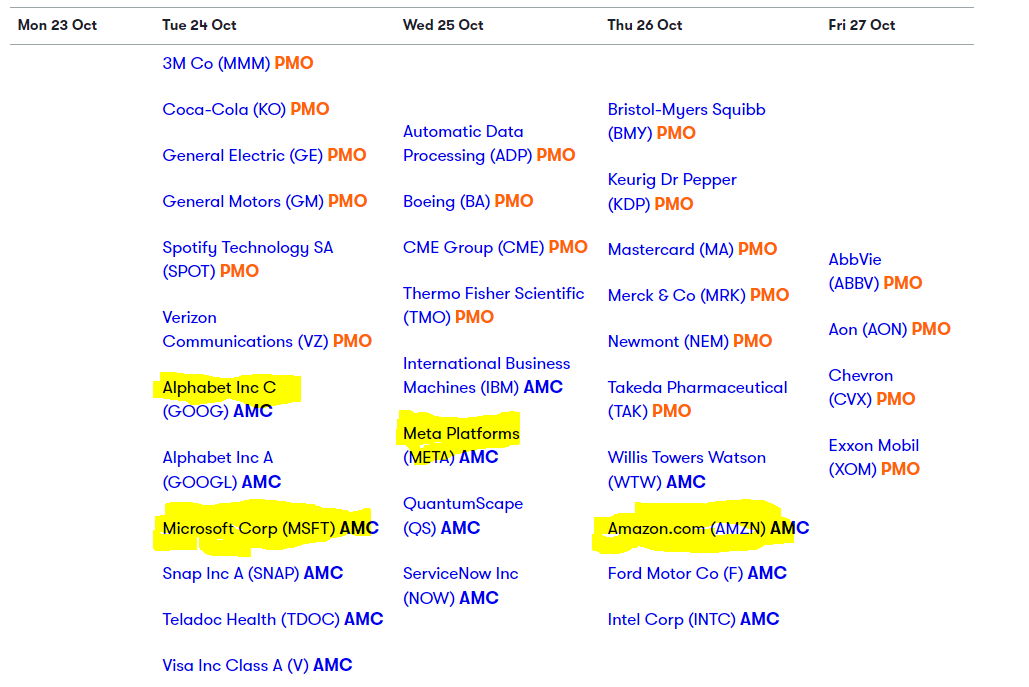Click the Mon 23 Oct column header

pyautogui.click(x=57, y=25)
